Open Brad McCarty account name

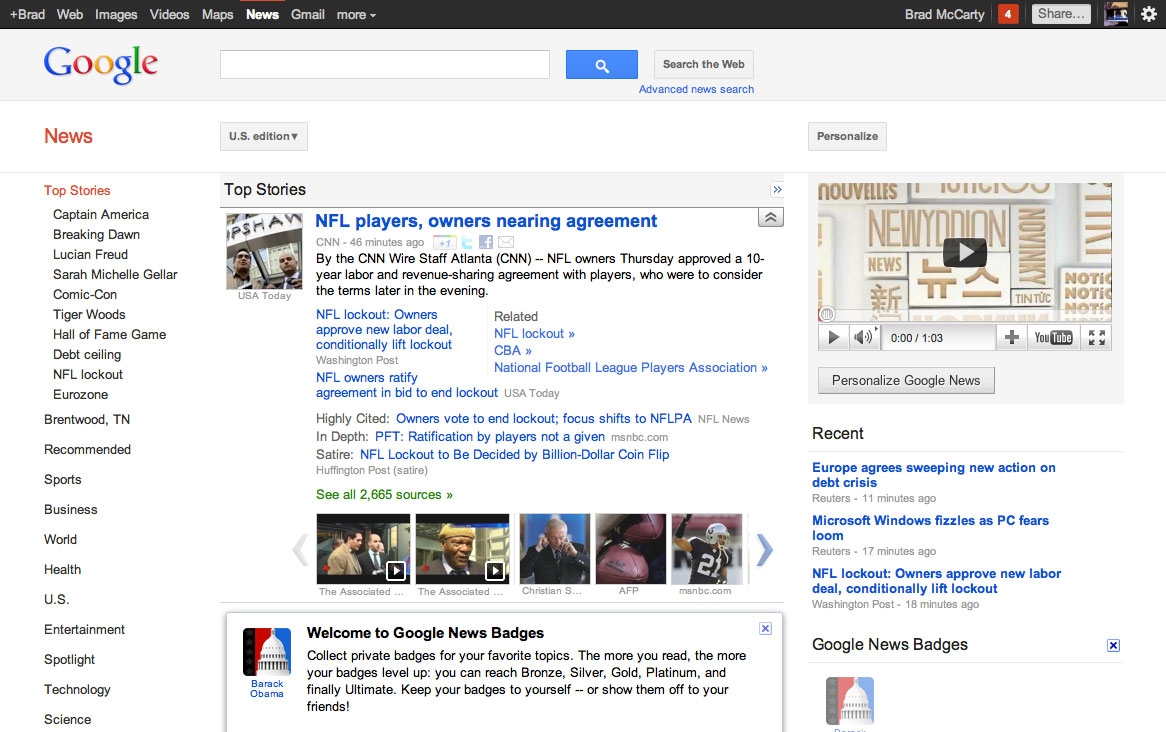944,14
